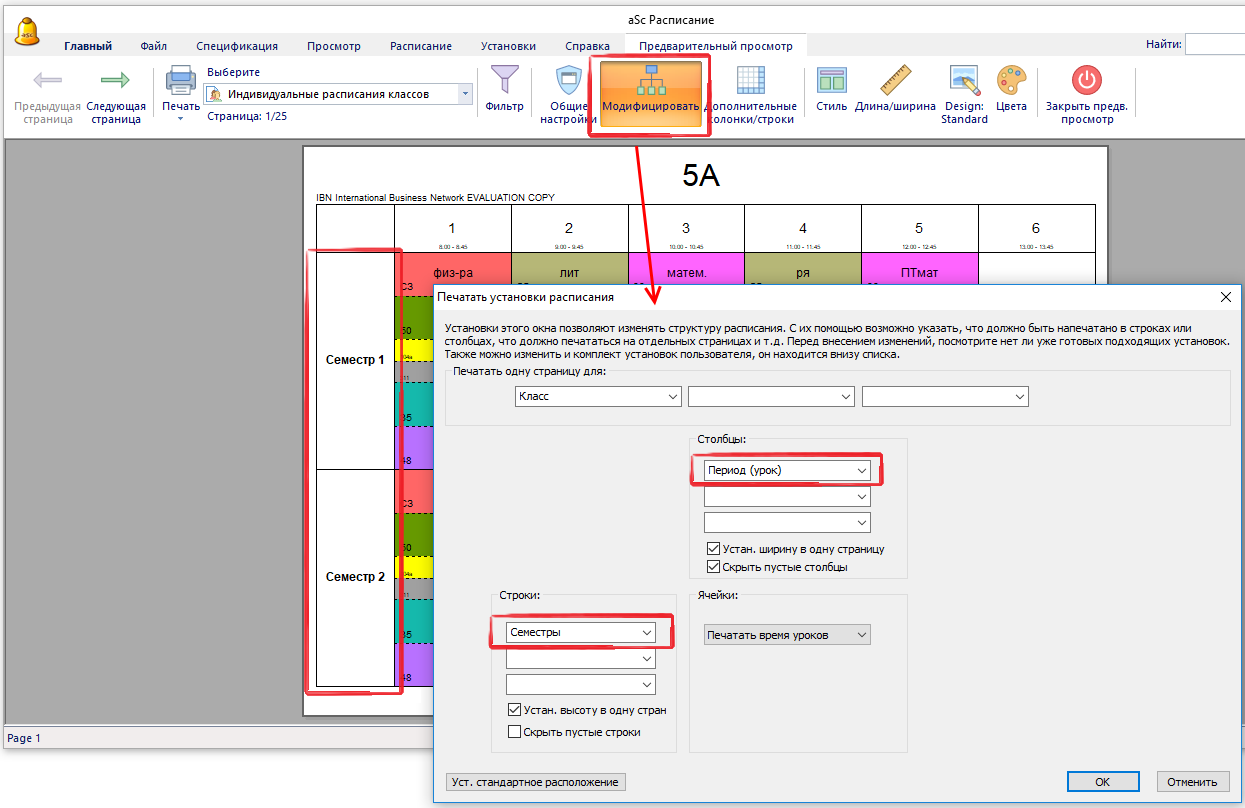This screenshot has height=808, width=1245.
Task: Disable Устан. ширину в одну страницу checkbox
Action: [713, 549]
